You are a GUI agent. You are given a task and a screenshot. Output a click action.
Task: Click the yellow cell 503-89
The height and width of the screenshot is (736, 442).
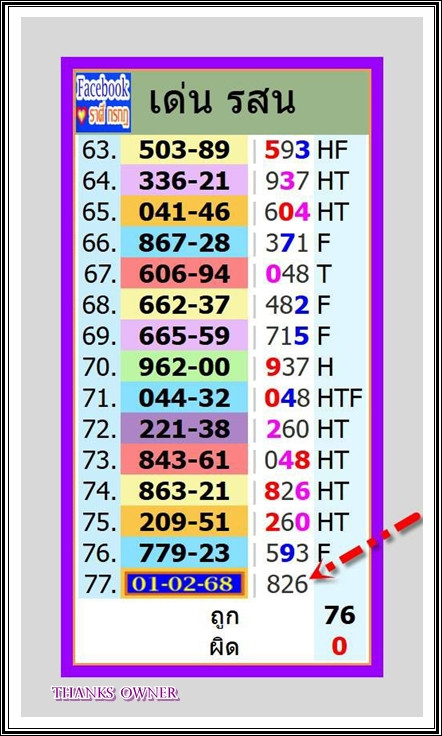184,150
